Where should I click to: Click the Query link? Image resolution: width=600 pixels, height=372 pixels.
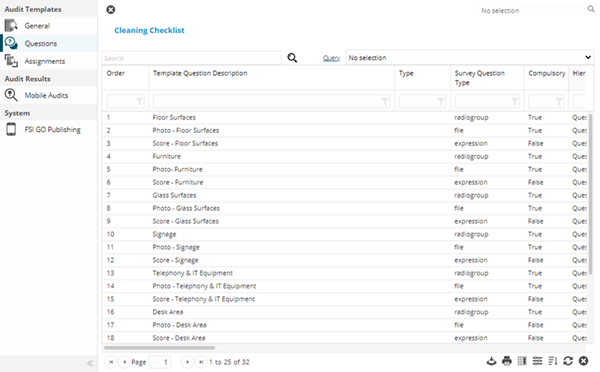tap(331, 58)
